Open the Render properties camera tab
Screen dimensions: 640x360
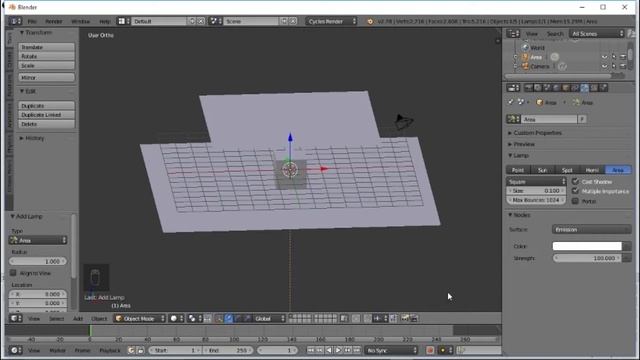529,88
